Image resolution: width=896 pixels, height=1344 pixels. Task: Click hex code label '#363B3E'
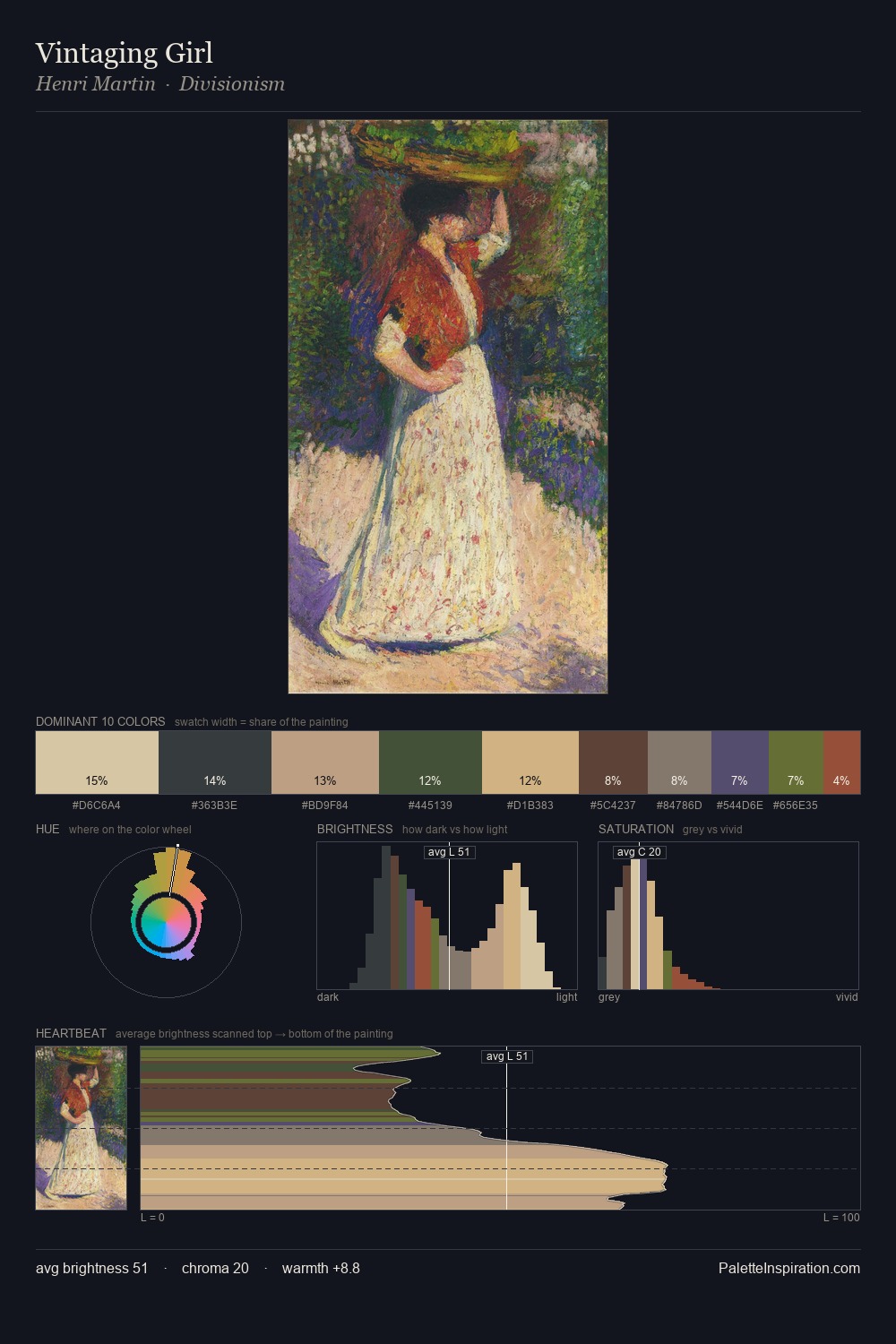pyautogui.click(x=214, y=806)
